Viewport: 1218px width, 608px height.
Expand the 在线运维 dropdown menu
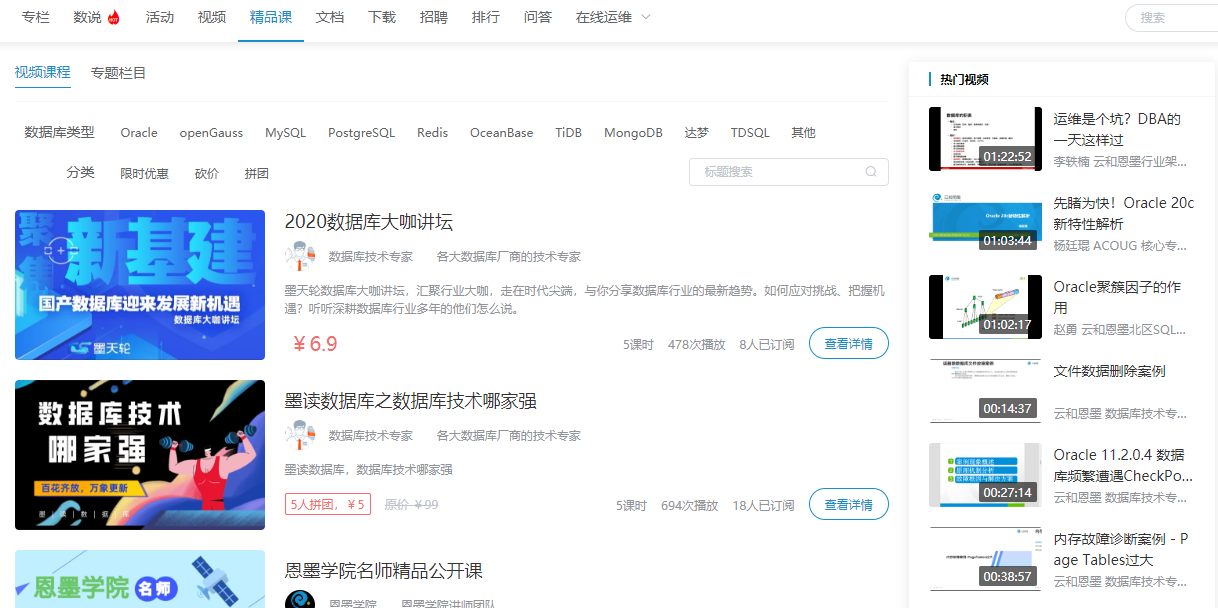612,17
